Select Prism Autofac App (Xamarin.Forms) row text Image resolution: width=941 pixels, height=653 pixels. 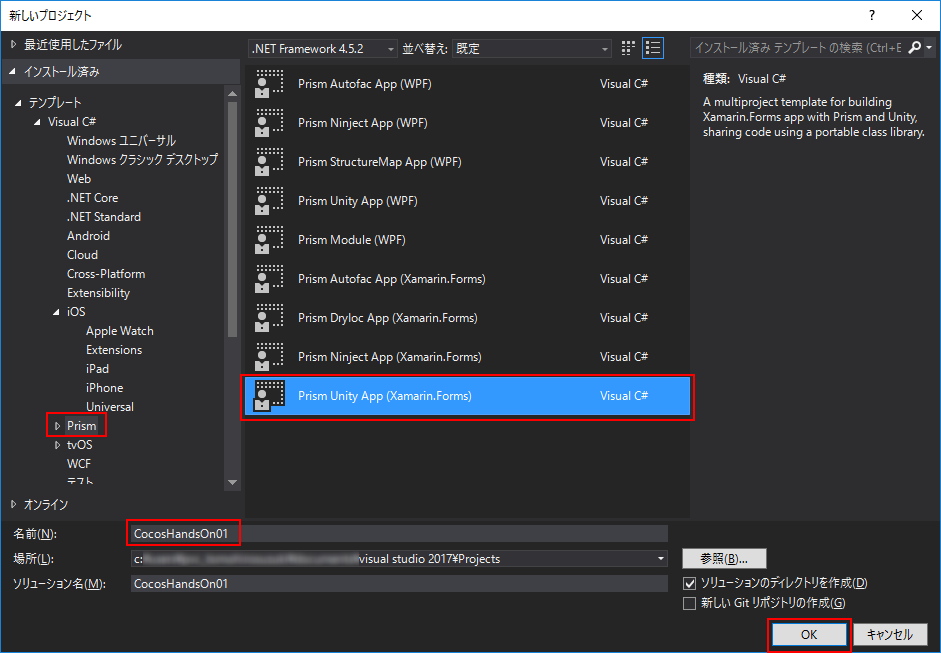[x=391, y=279]
